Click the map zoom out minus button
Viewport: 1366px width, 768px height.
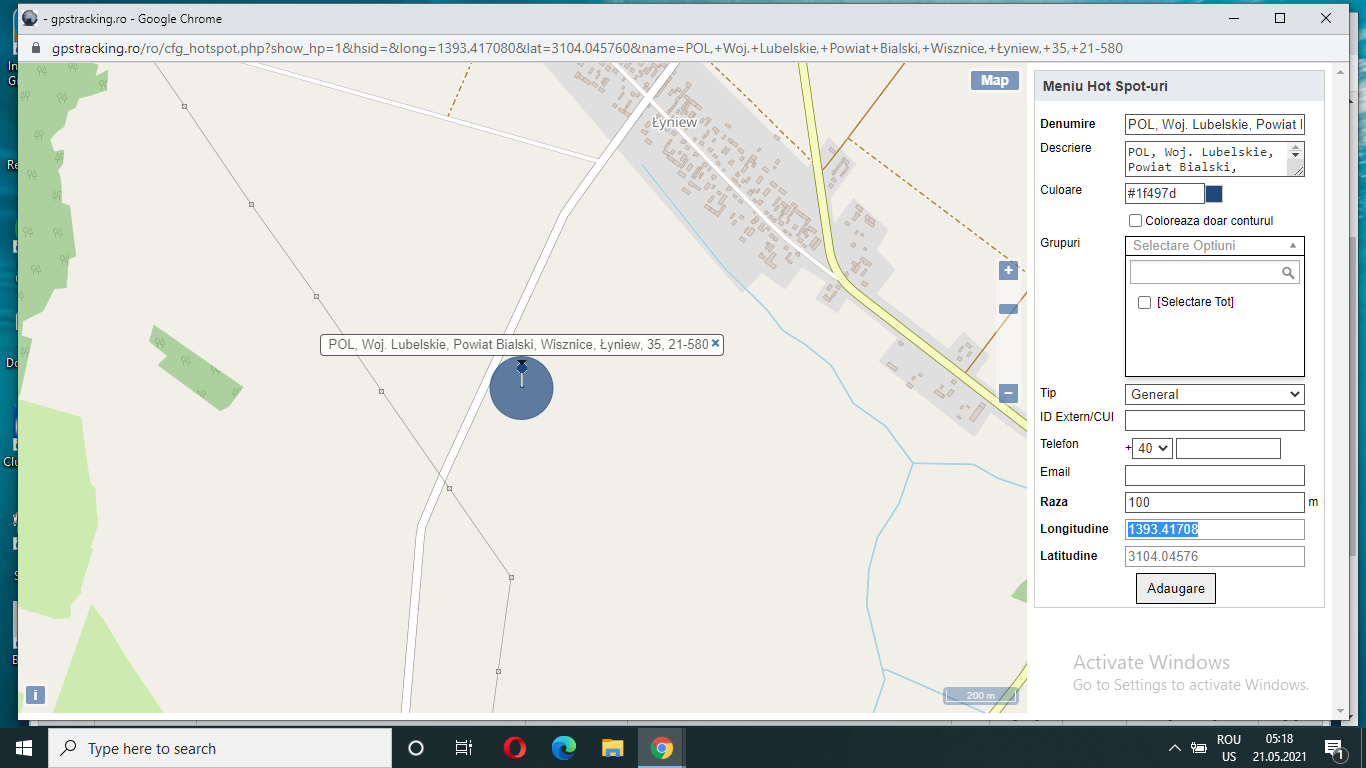point(1008,394)
